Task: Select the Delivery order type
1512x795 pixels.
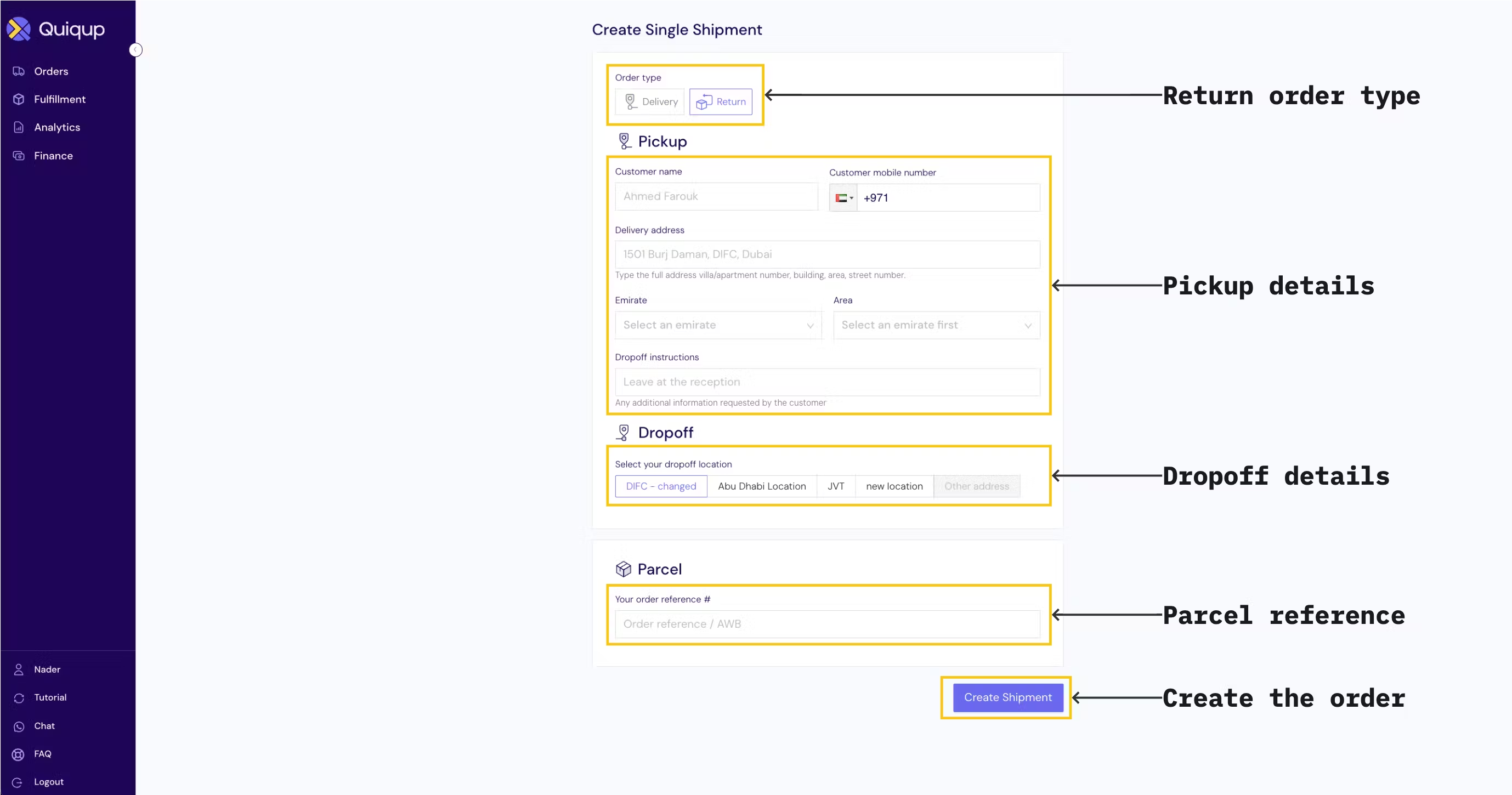Action: [x=650, y=101]
